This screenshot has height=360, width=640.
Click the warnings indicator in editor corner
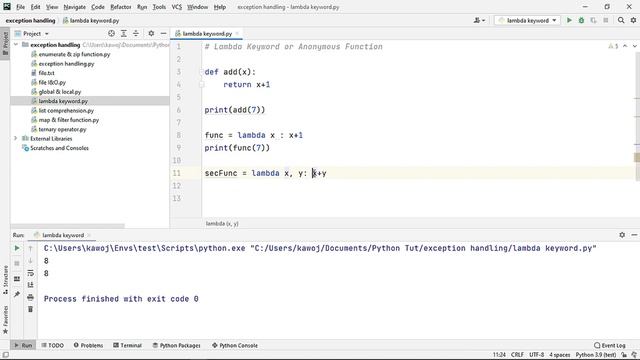(613, 46)
